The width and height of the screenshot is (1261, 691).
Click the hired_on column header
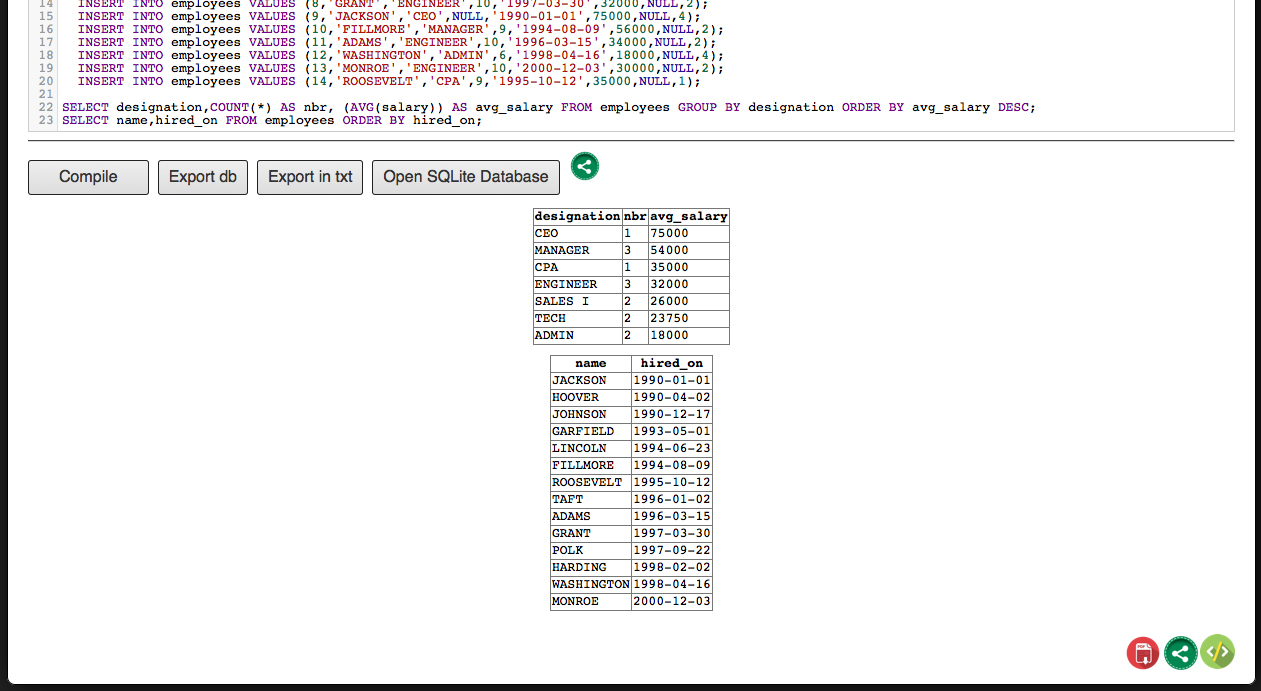point(671,363)
